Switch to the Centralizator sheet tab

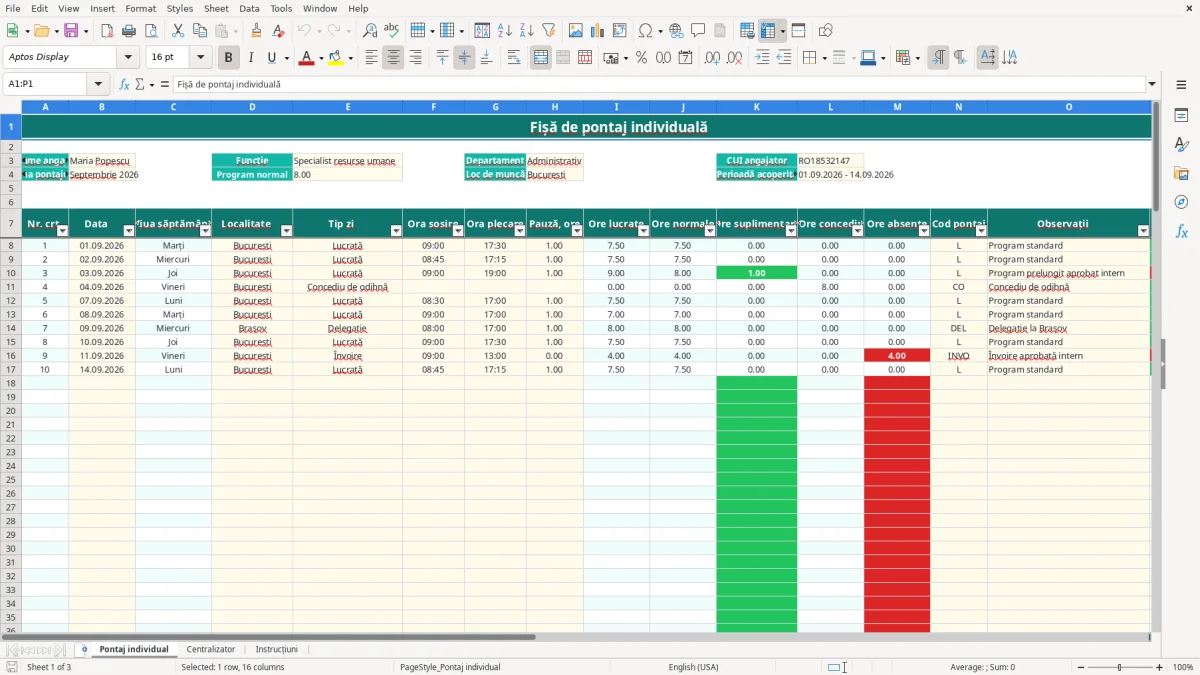click(211, 649)
